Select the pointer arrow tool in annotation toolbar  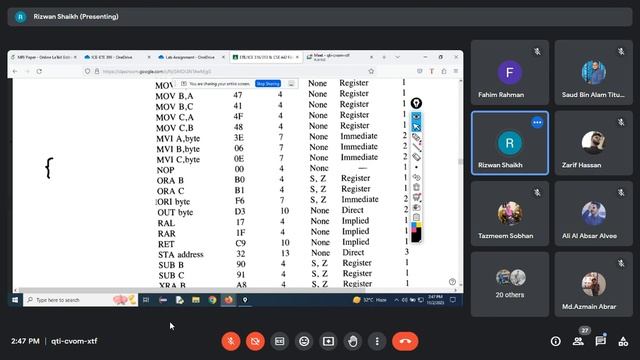[416, 127]
